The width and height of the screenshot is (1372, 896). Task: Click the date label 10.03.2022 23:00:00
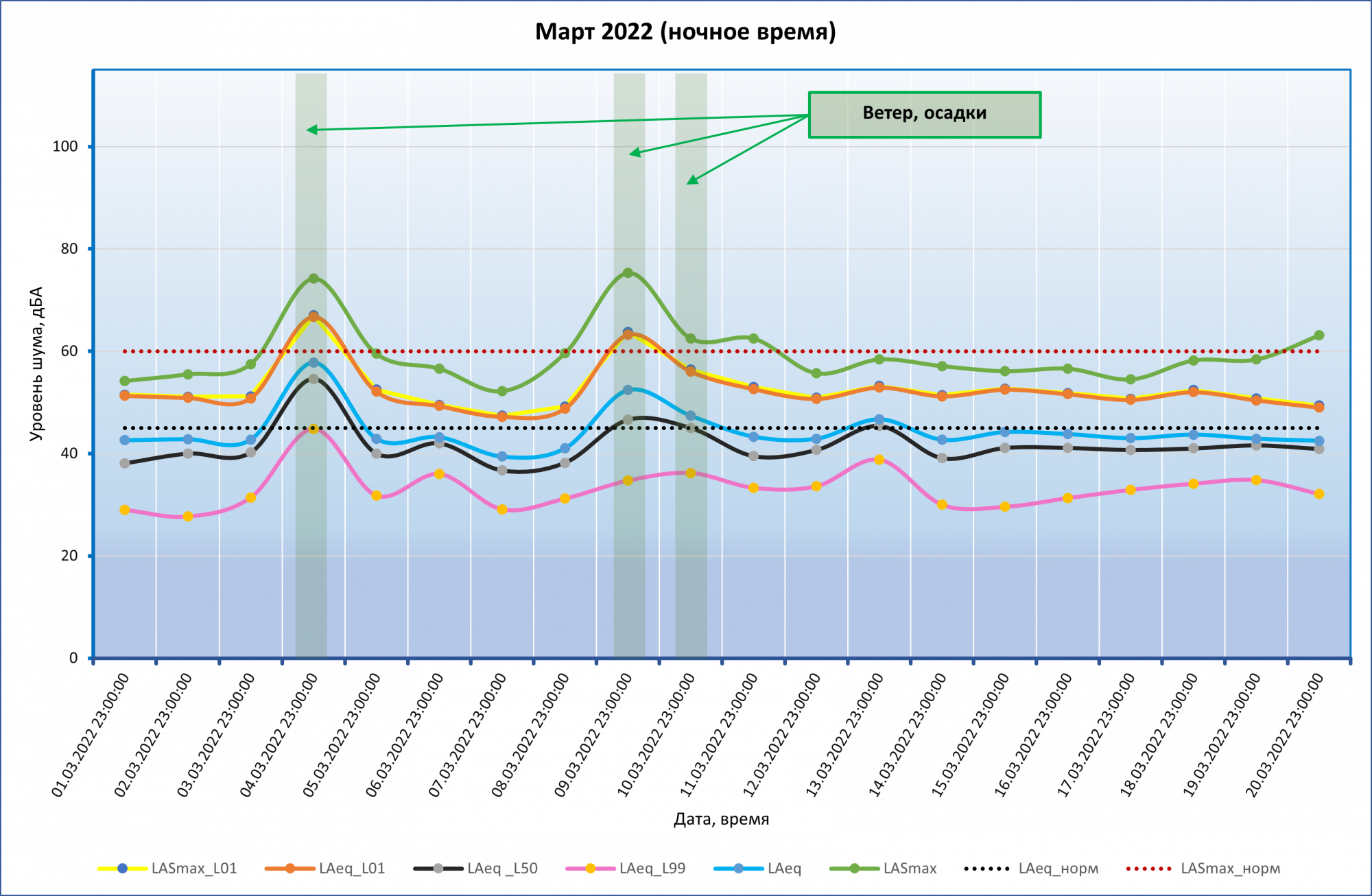pos(657,735)
